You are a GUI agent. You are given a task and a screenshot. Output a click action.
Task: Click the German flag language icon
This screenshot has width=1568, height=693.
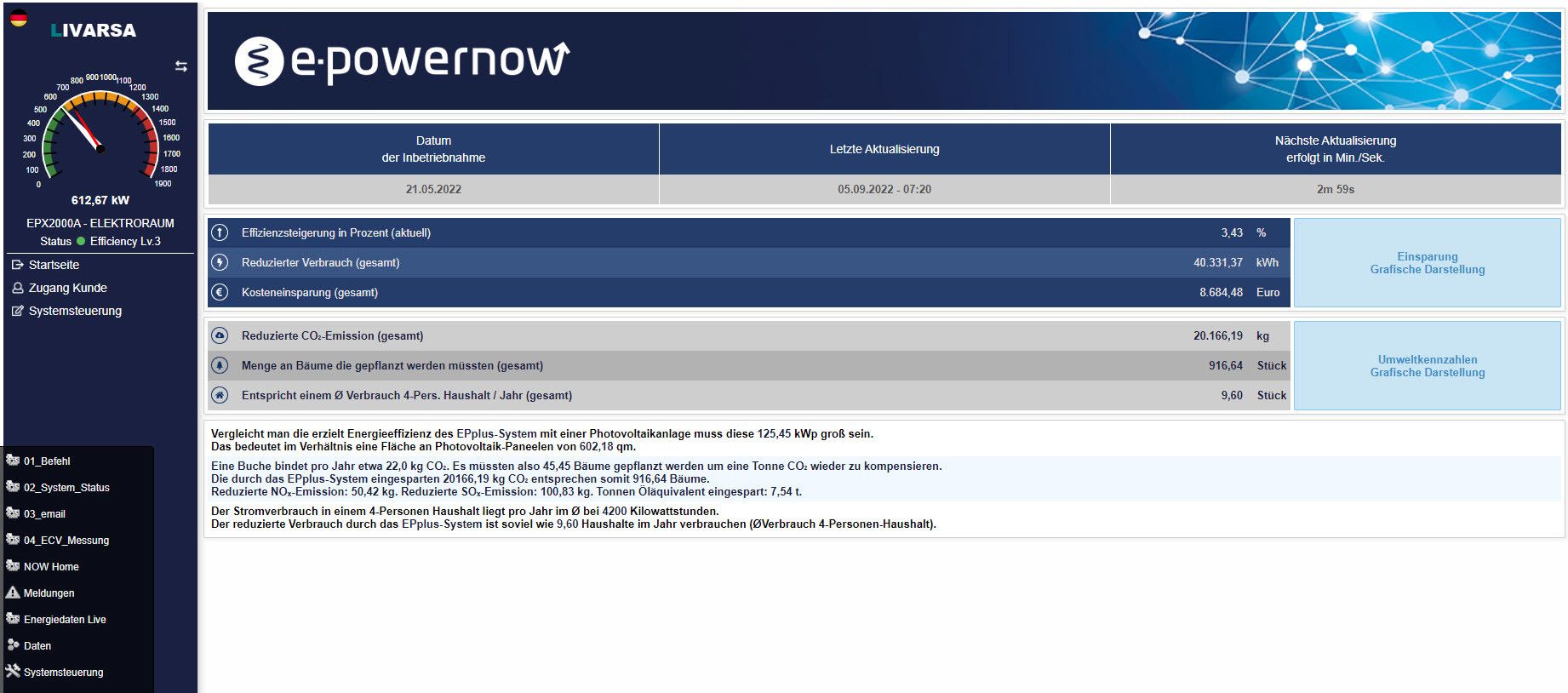[18, 18]
